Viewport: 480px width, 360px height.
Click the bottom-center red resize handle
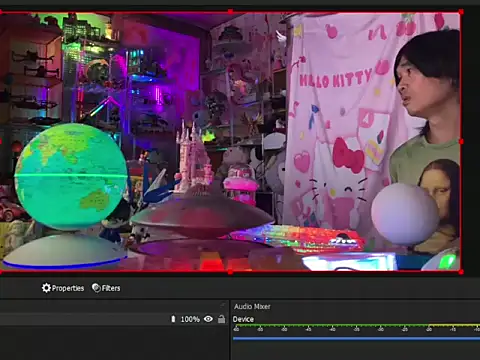point(230,272)
